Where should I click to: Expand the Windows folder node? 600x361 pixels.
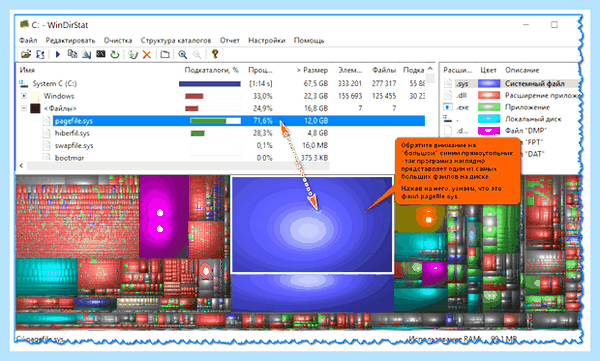[x=24, y=96]
